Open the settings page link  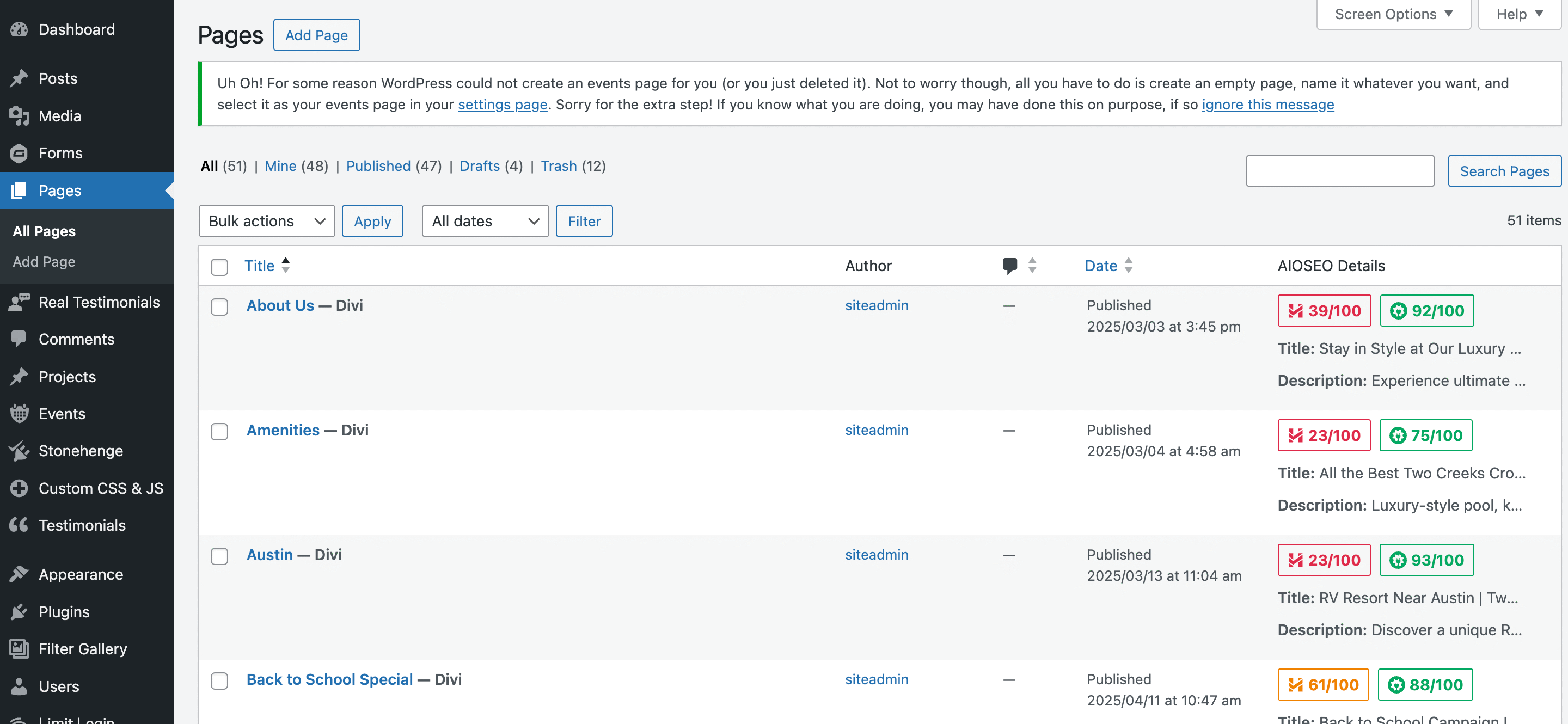point(502,105)
